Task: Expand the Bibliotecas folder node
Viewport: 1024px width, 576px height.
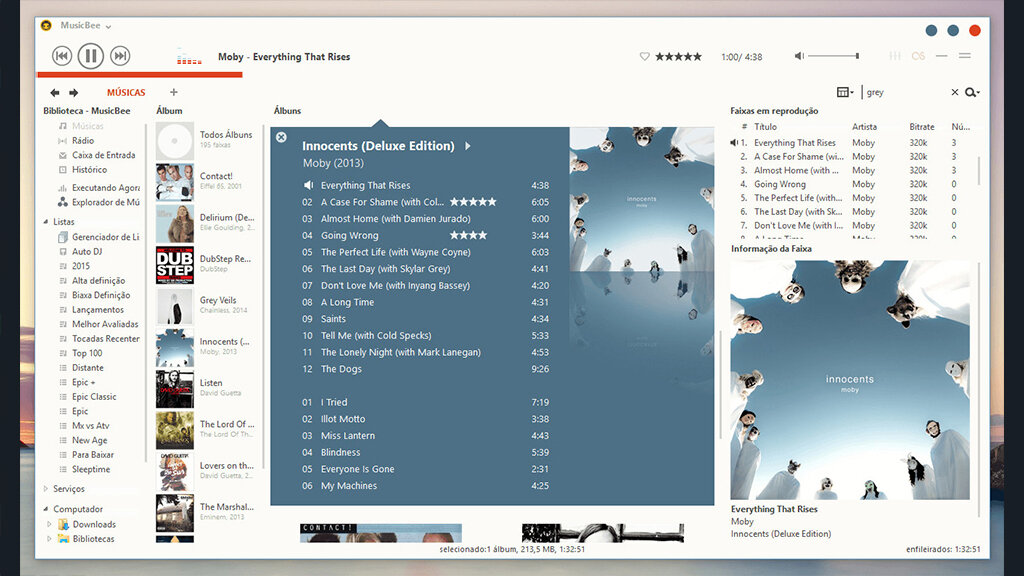Action: click(x=49, y=539)
